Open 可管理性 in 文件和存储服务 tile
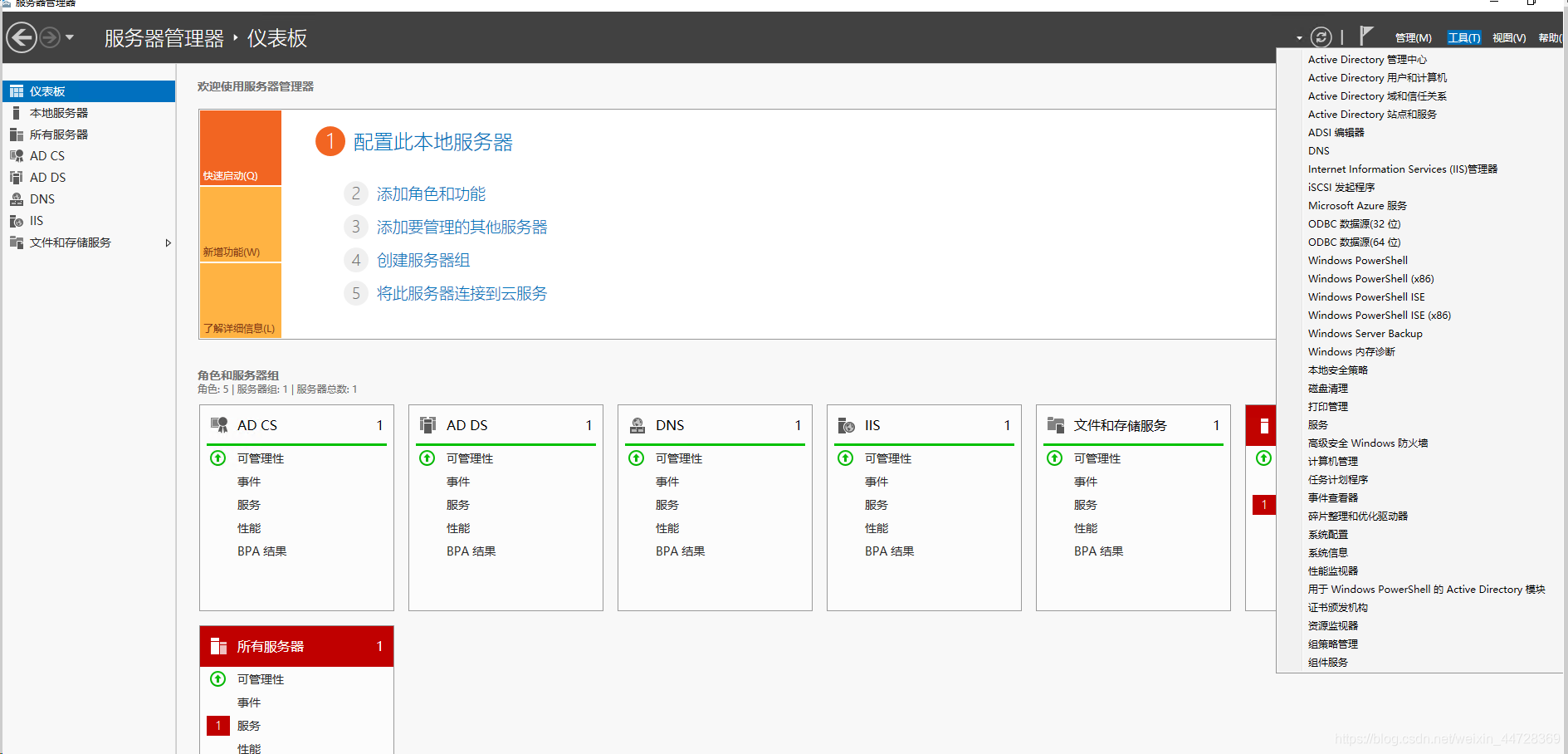The image size is (1568, 754). [1097, 458]
